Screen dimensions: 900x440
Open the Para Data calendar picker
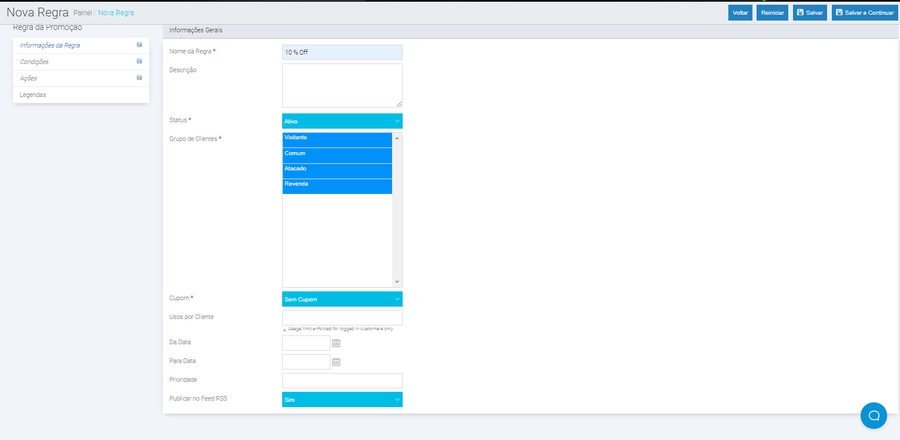[337, 362]
